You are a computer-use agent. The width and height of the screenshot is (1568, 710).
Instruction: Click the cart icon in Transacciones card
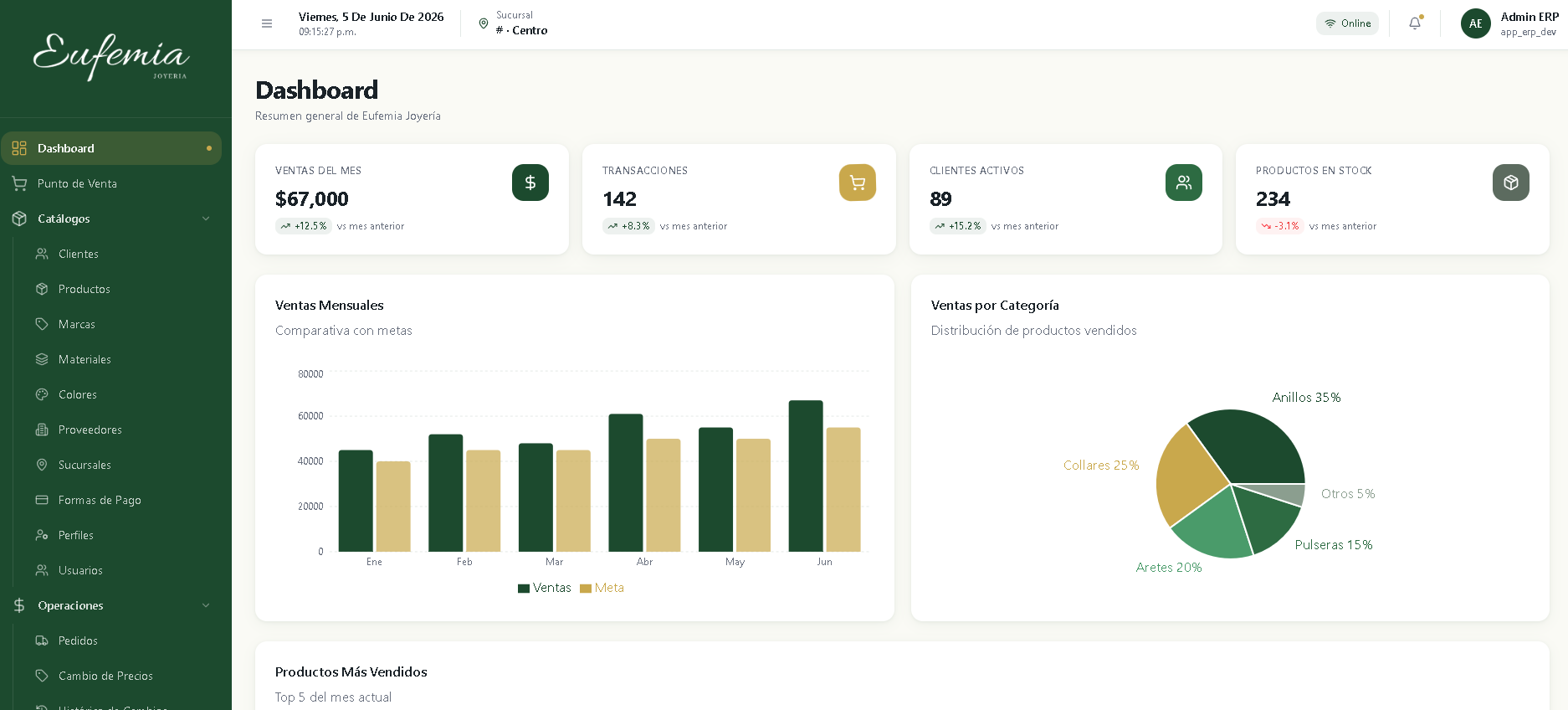[x=858, y=183]
